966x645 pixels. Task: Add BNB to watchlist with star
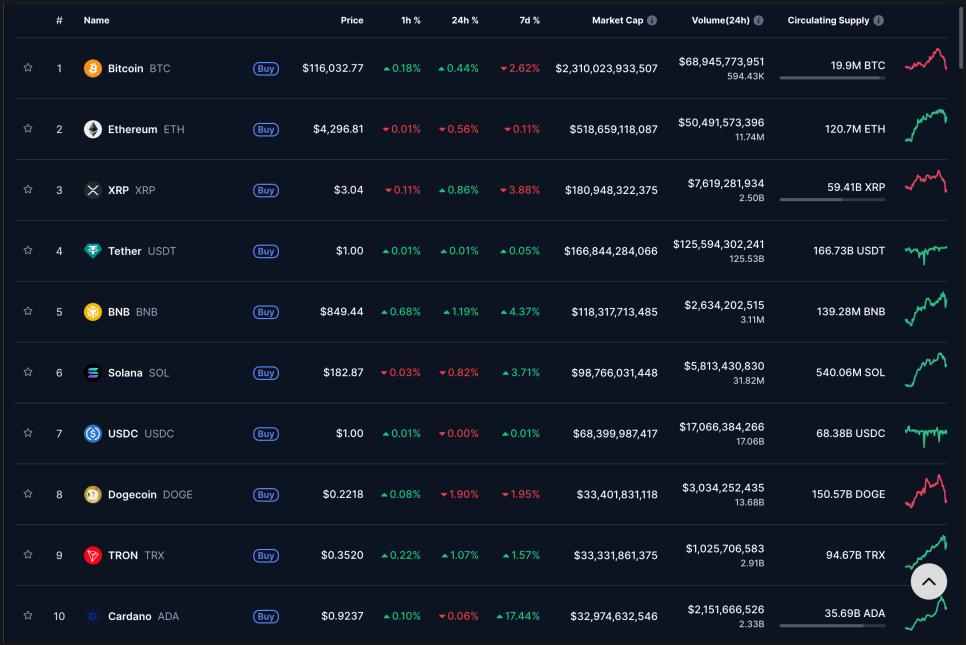tap(28, 312)
